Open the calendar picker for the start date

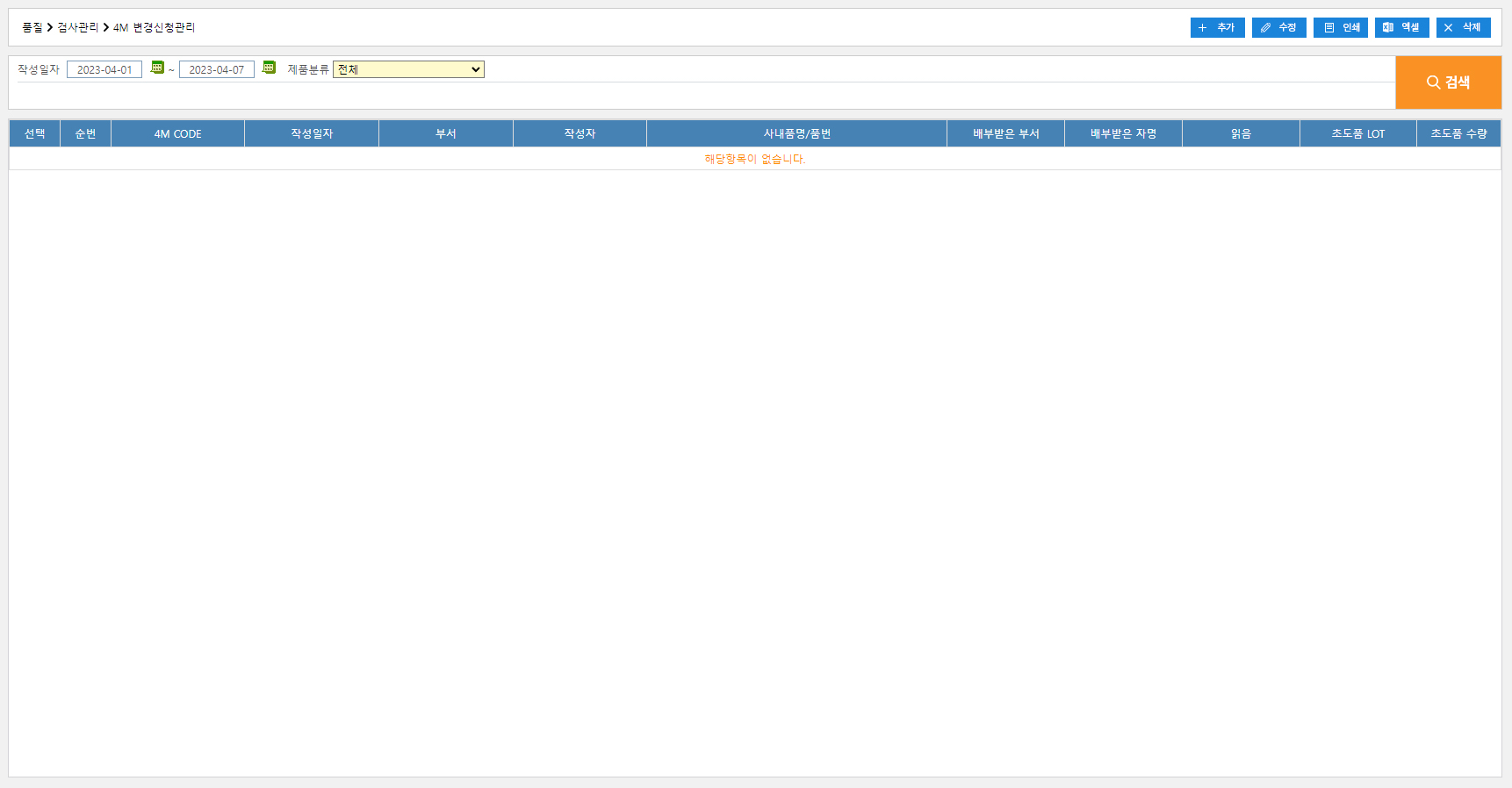[x=157, y=68]
